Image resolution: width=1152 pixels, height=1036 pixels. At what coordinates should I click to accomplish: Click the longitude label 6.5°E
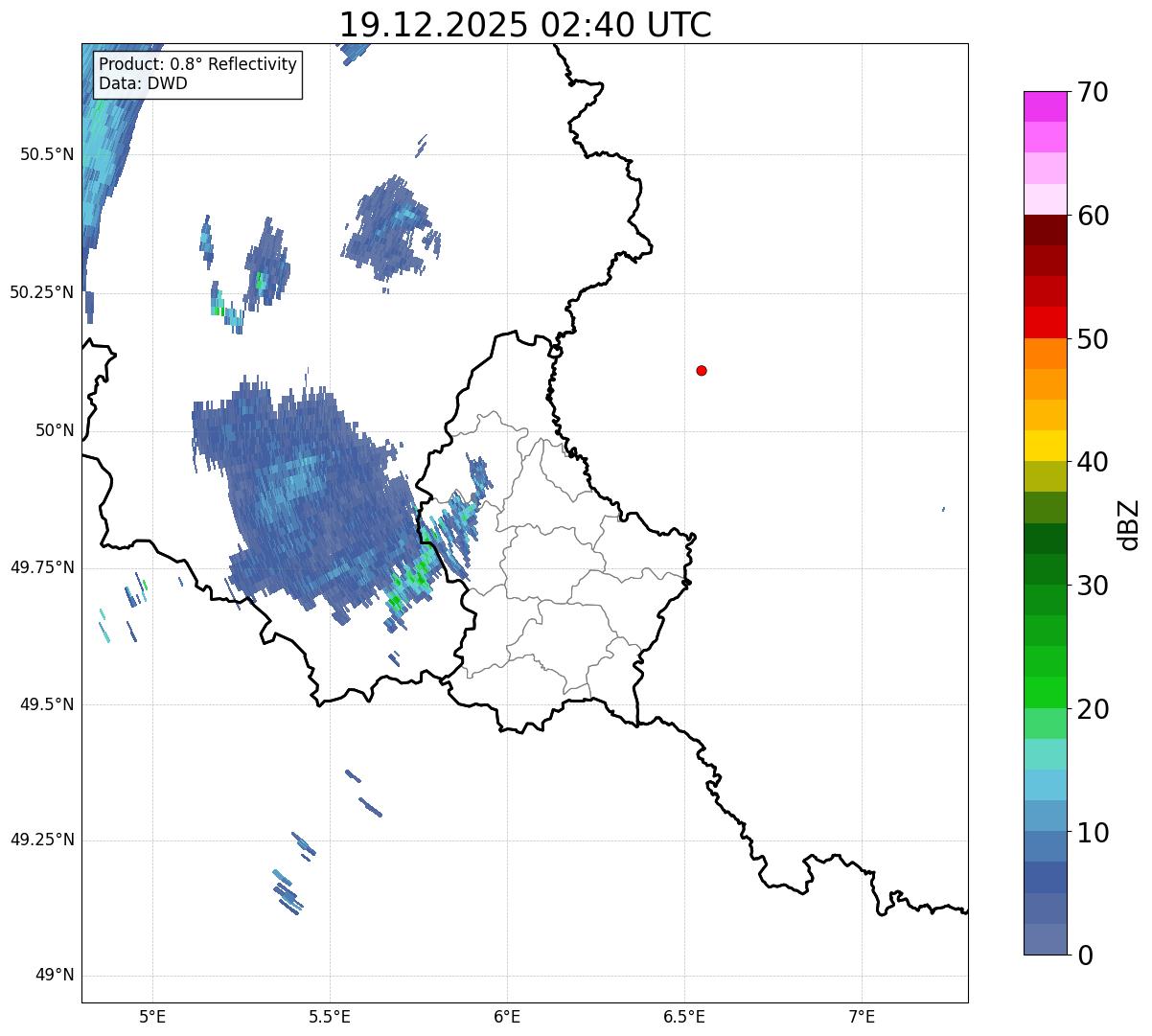point(684,1016)
